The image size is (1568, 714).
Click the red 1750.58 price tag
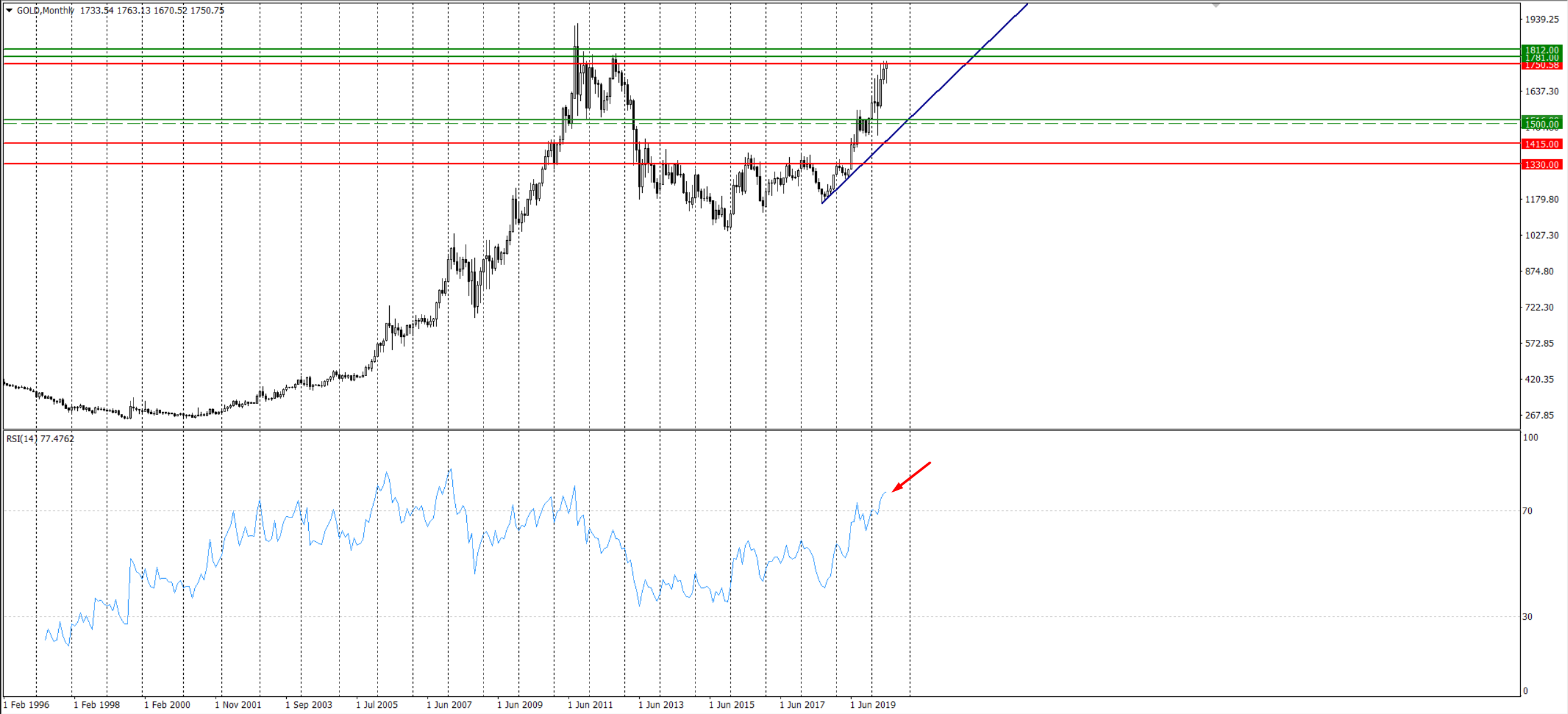pos(1542,66)
